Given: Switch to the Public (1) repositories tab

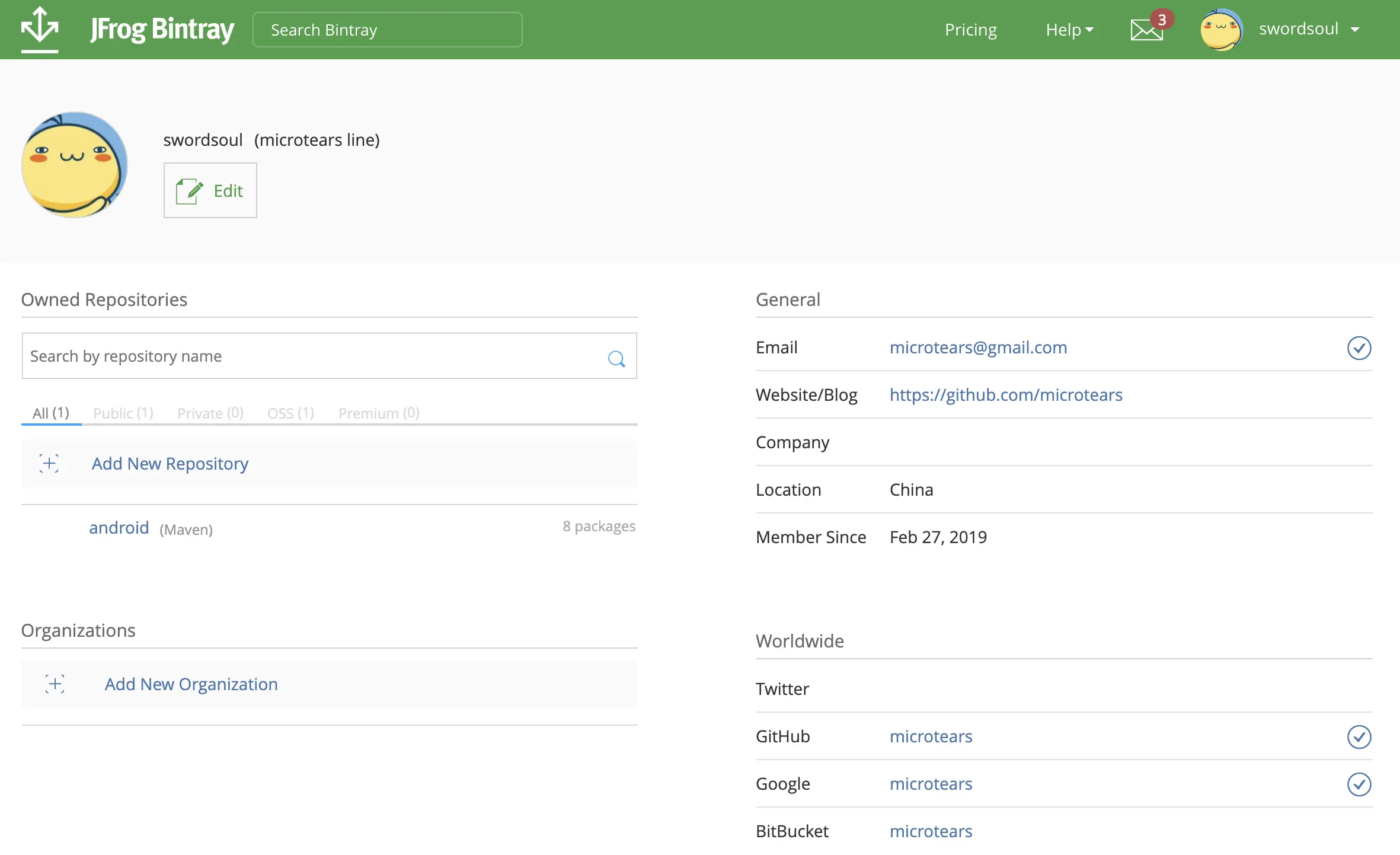Looking at the screenshot, I should pos(123,413).
